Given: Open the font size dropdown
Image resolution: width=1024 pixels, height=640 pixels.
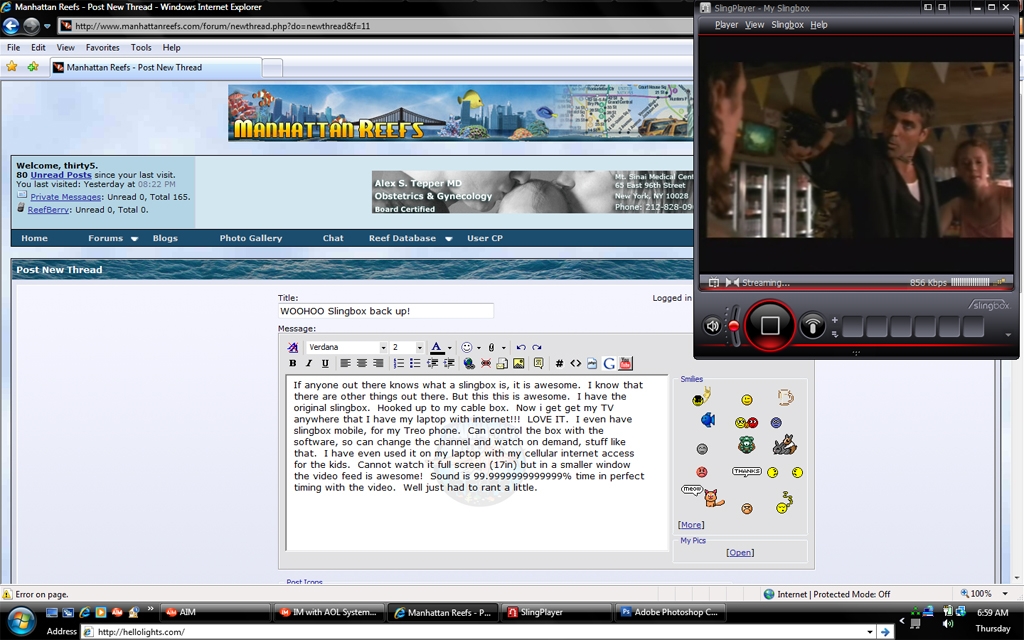Looking at the screenshot, I should (419, 347).
